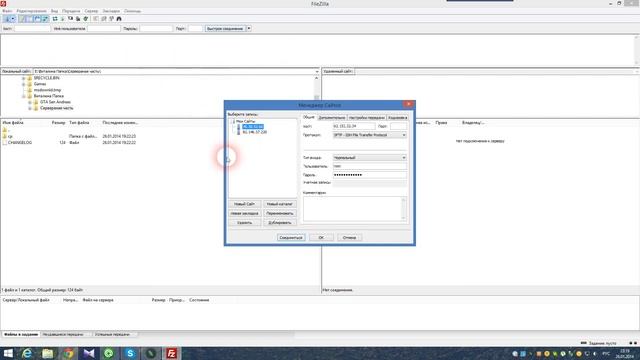Toggle the remote directory tree icon
Screen dimensions: 640x360
(37, 19)
